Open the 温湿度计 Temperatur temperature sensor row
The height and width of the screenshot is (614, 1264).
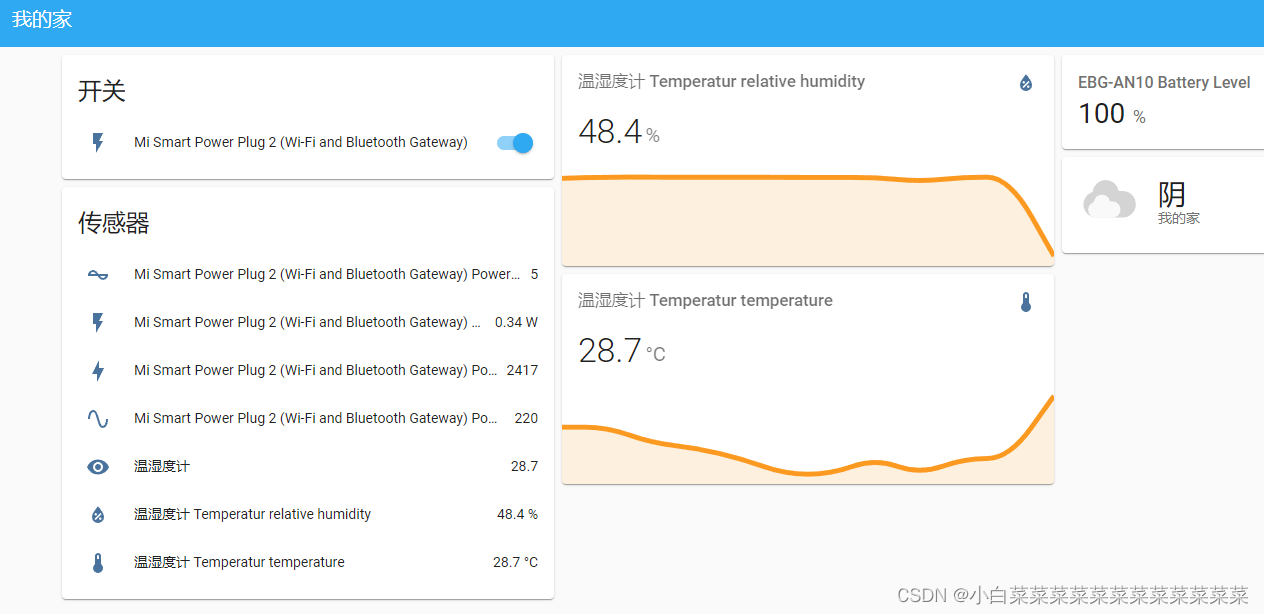coord(239,562)
